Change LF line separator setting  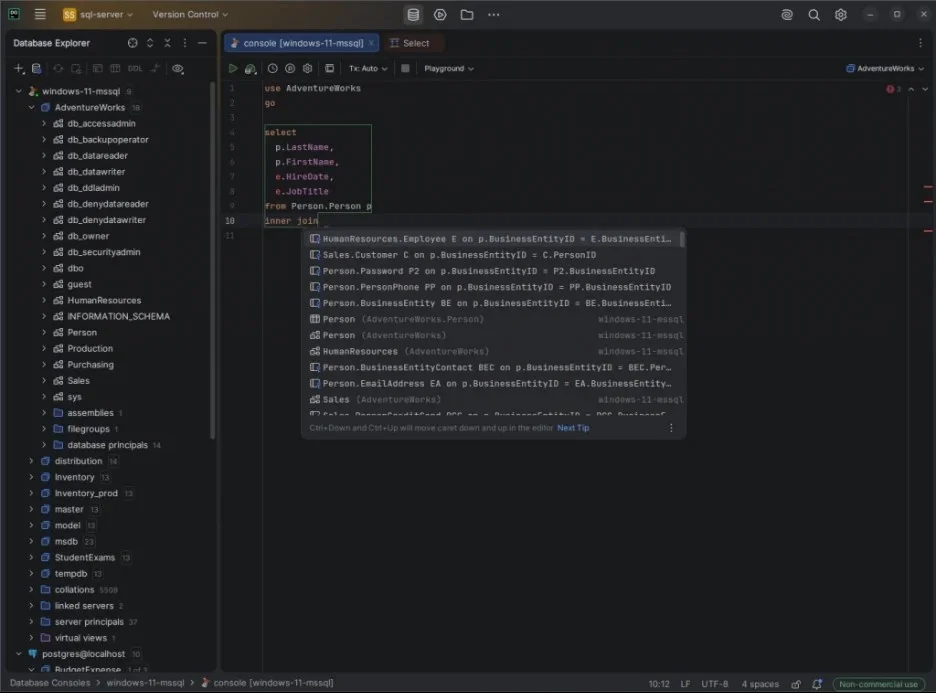[x=685, y=684]
